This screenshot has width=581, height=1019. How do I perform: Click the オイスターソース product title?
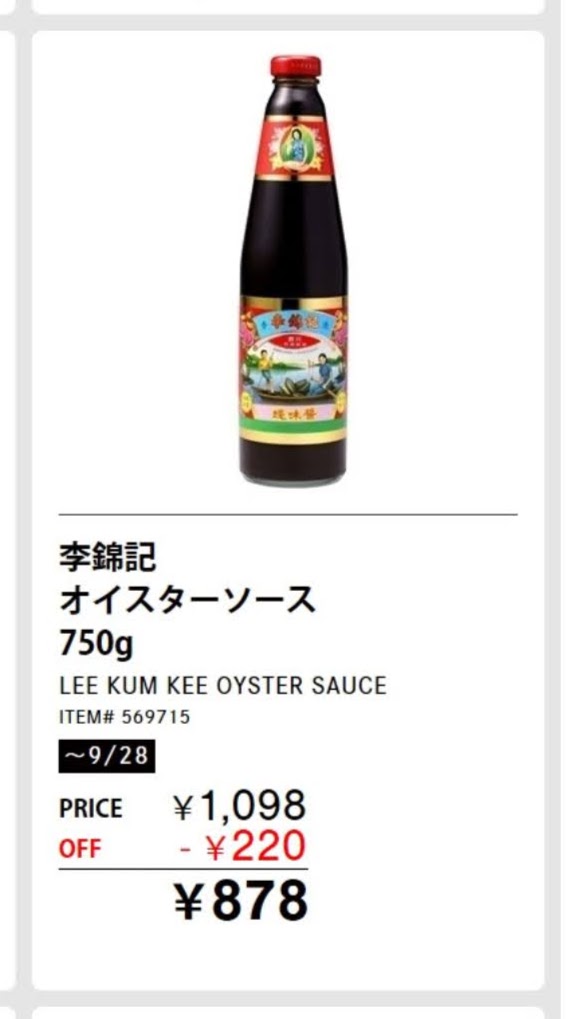click(187, 600)
